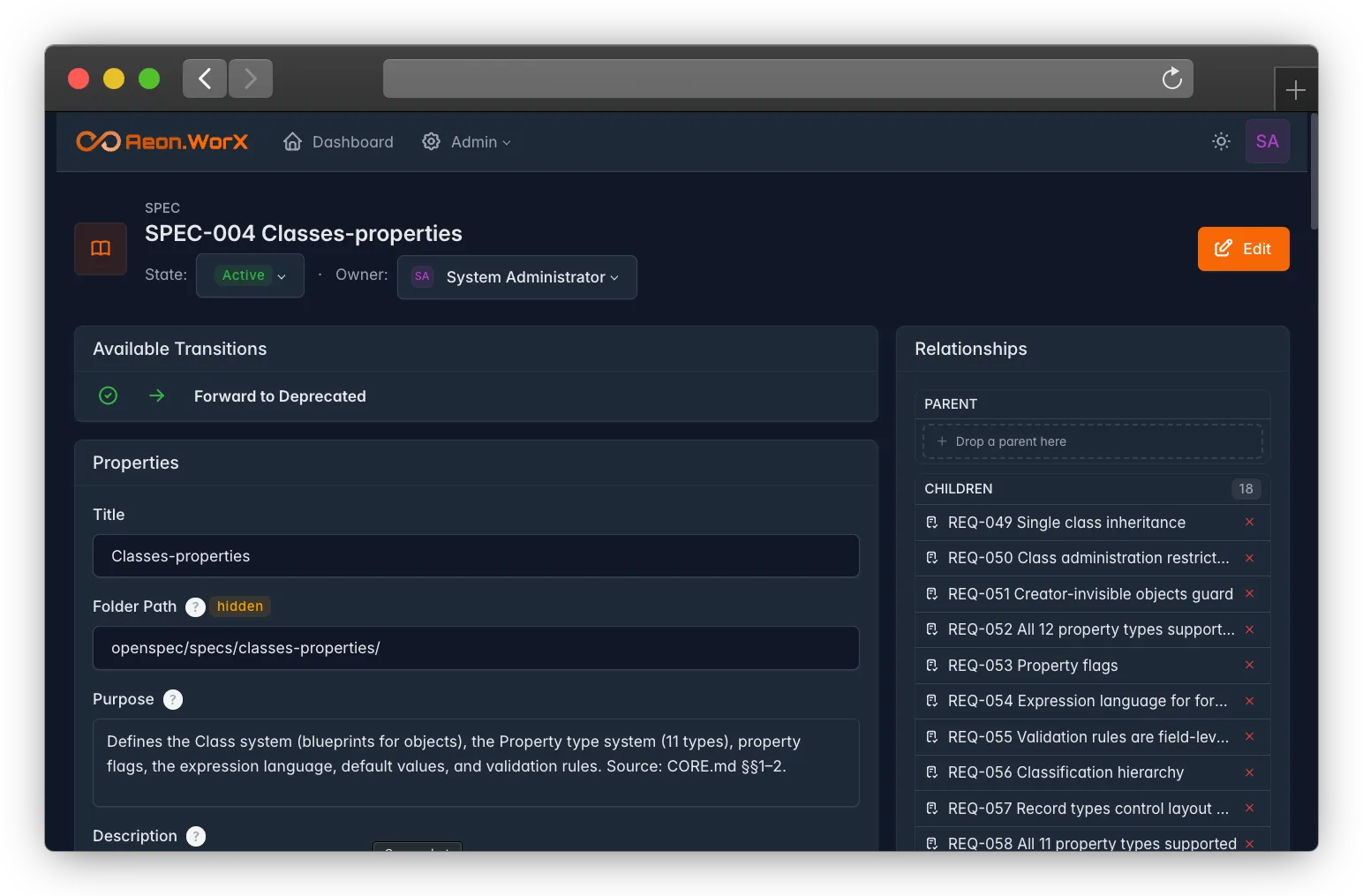Go to the Dashboard
The height and width of the screenshot is (896, 1363).
338,142
